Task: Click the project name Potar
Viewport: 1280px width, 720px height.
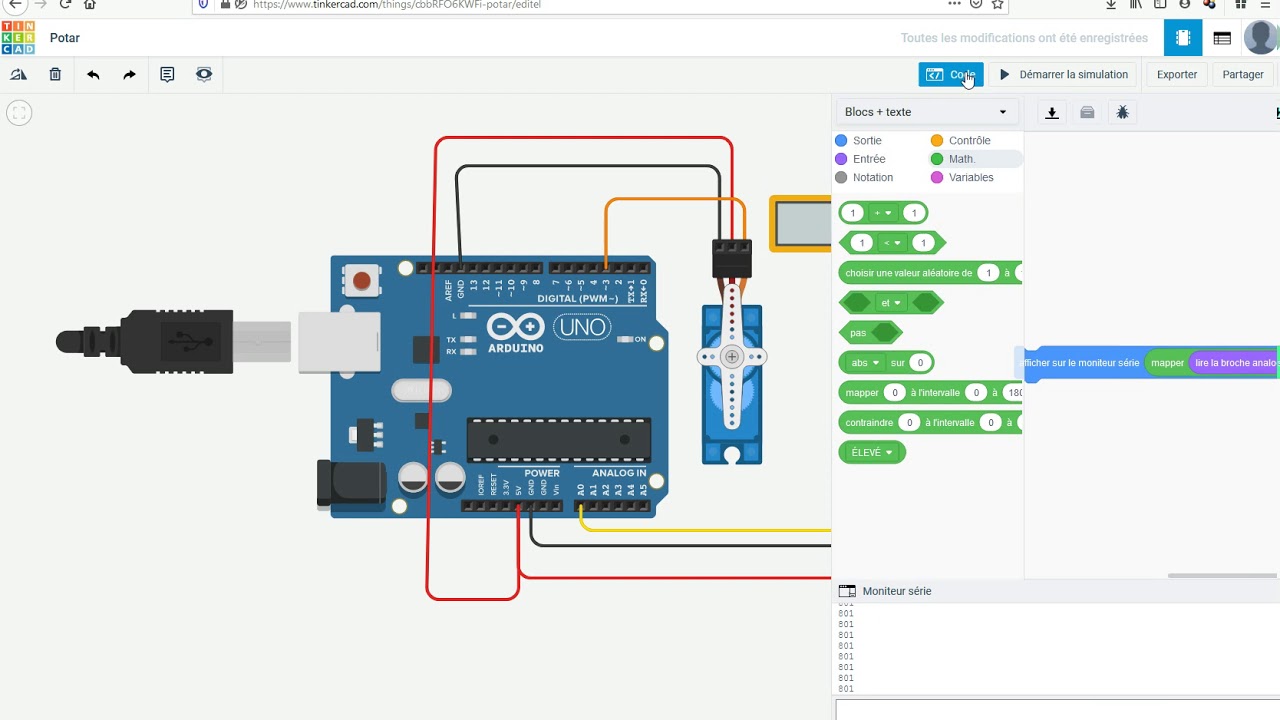Action: 65,38
